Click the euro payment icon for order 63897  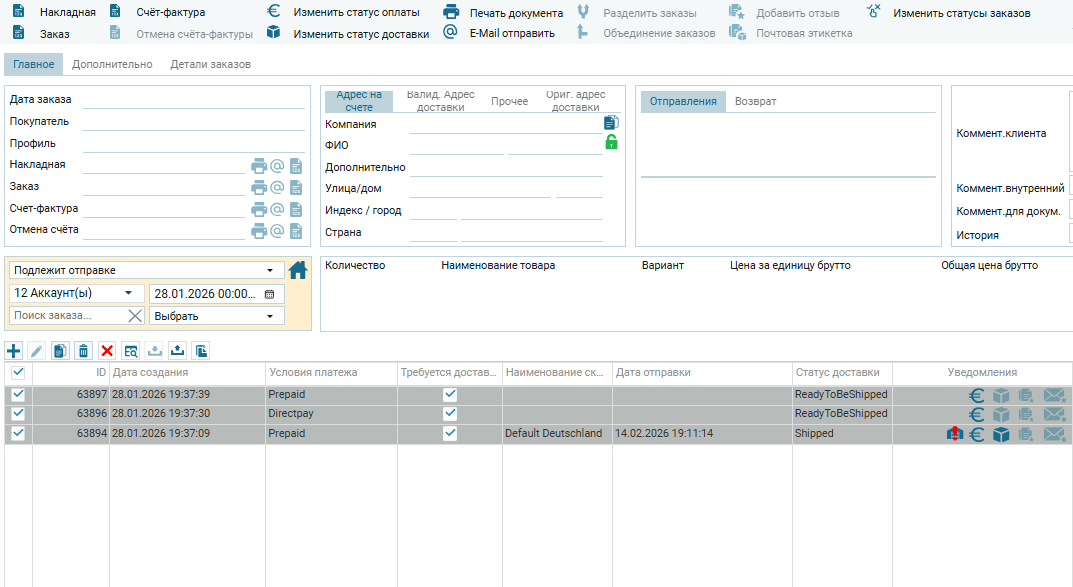tap(977, 395)
